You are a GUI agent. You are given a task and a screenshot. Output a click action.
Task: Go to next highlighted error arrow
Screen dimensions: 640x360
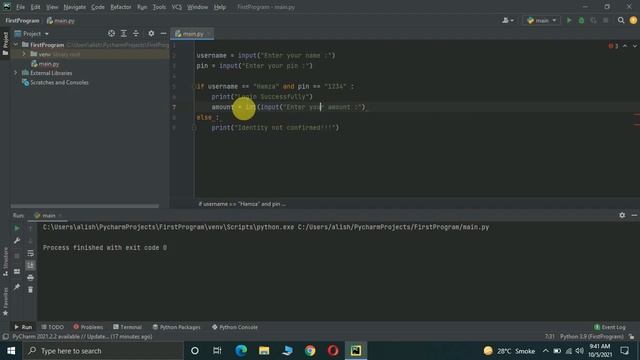click(635, 46)
